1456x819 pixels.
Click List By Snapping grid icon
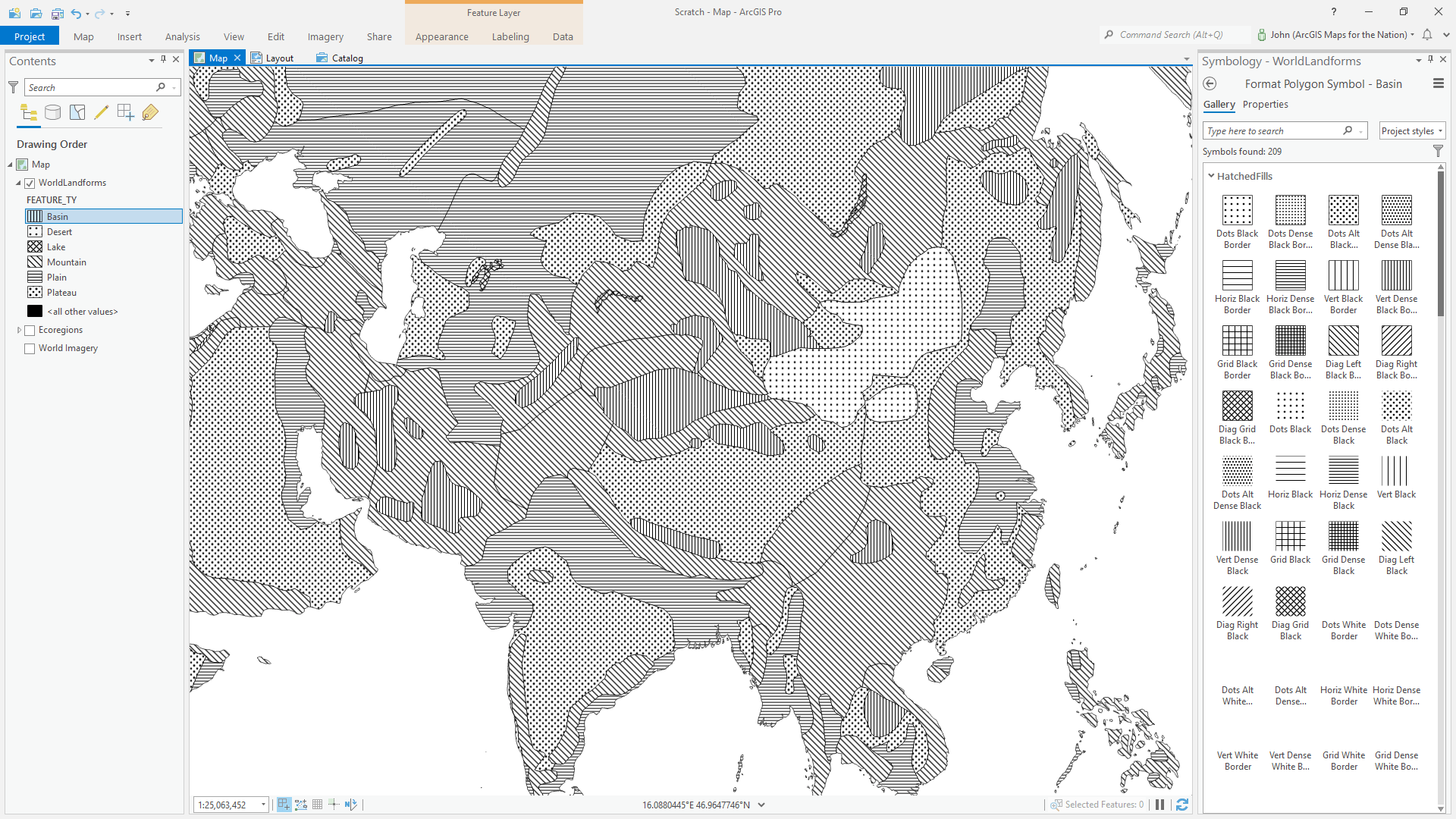125,113
